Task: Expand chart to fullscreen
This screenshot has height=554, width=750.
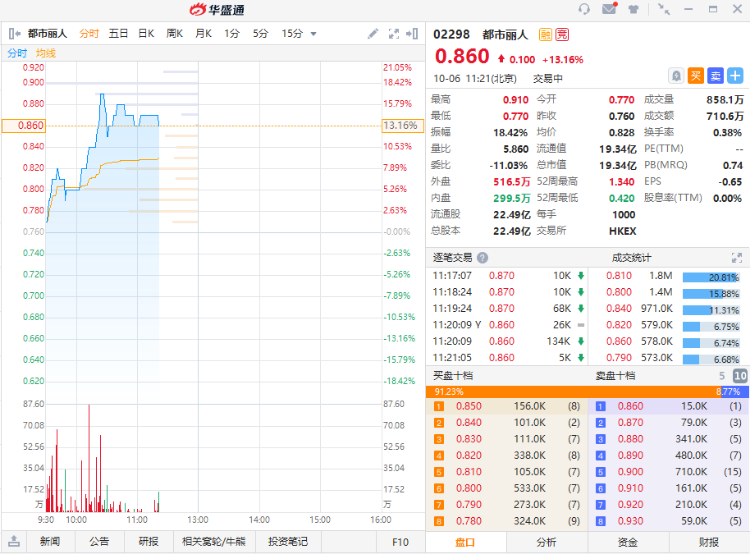Action: 394,33
